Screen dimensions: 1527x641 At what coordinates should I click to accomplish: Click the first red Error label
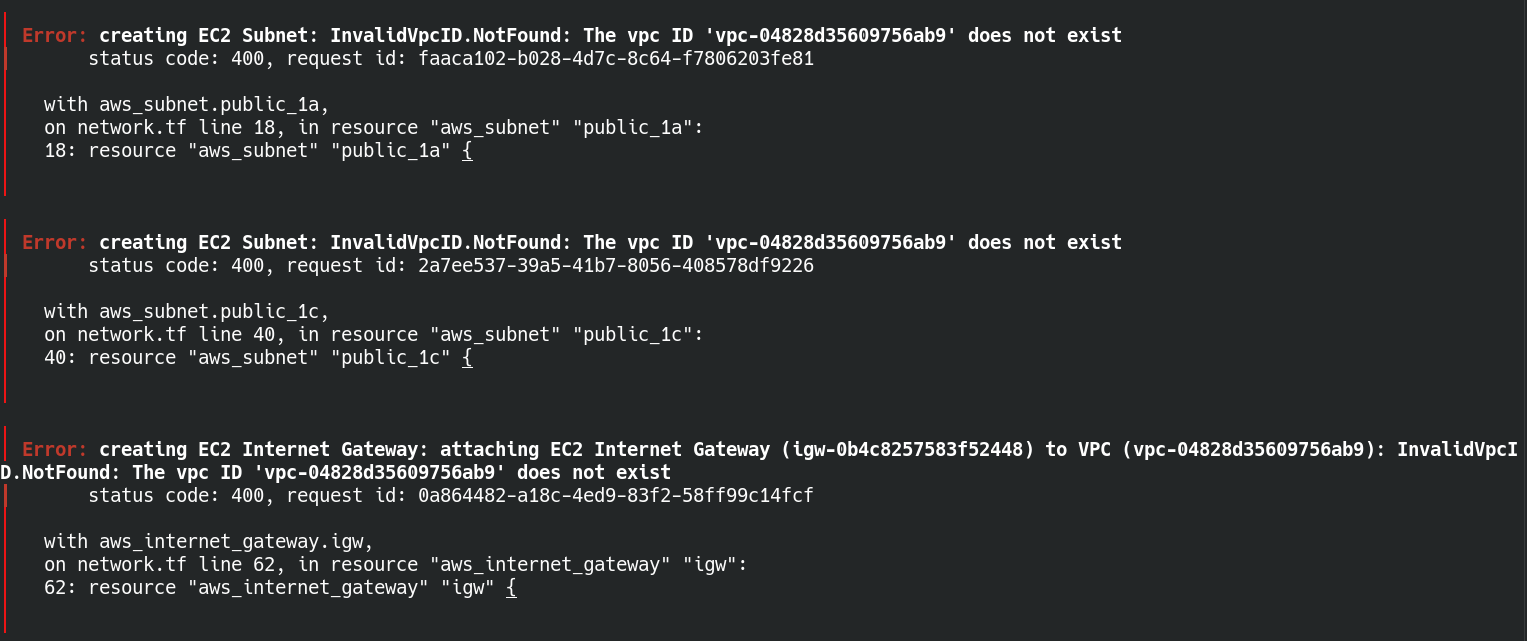pos(55,35)
